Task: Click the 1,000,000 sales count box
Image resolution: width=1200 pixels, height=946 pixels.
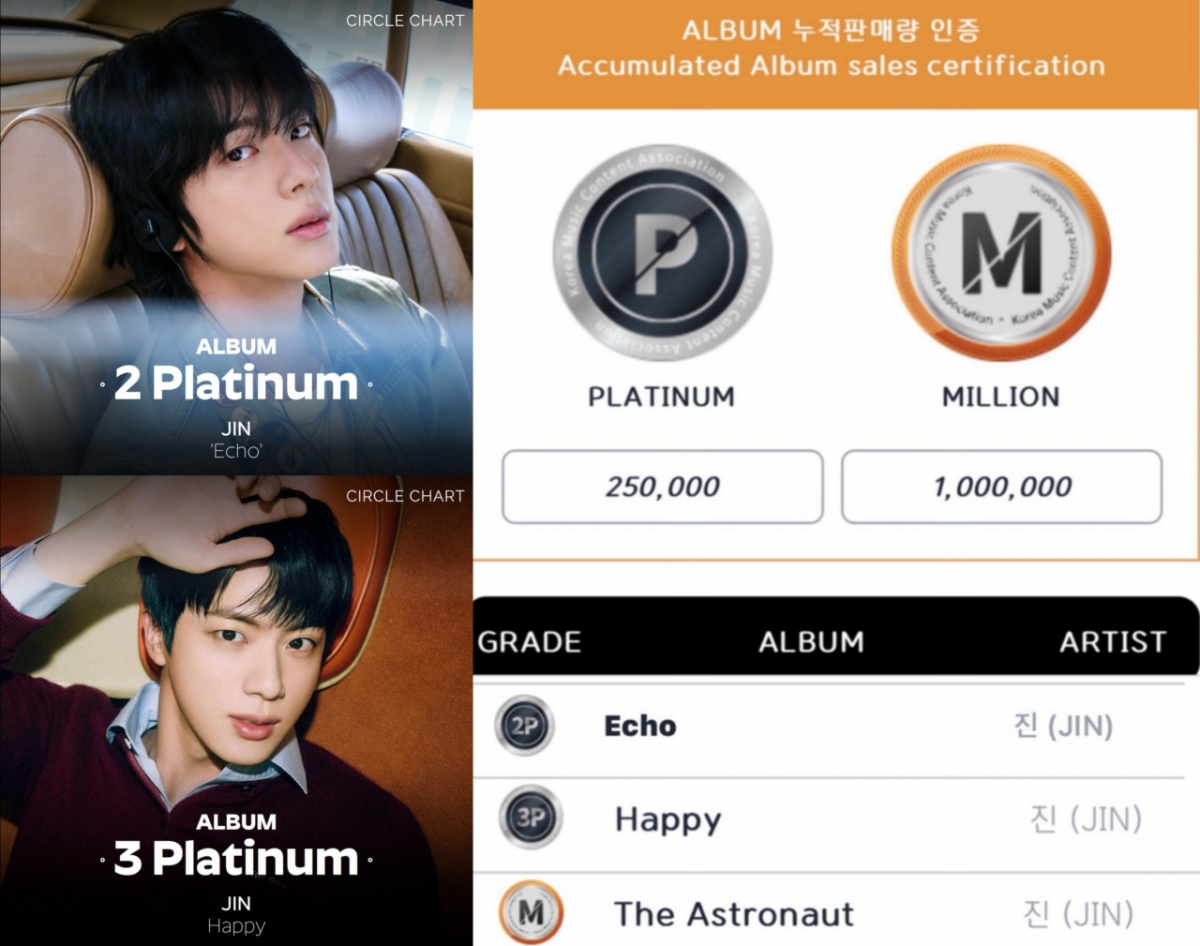Action: pos(1001,487)
